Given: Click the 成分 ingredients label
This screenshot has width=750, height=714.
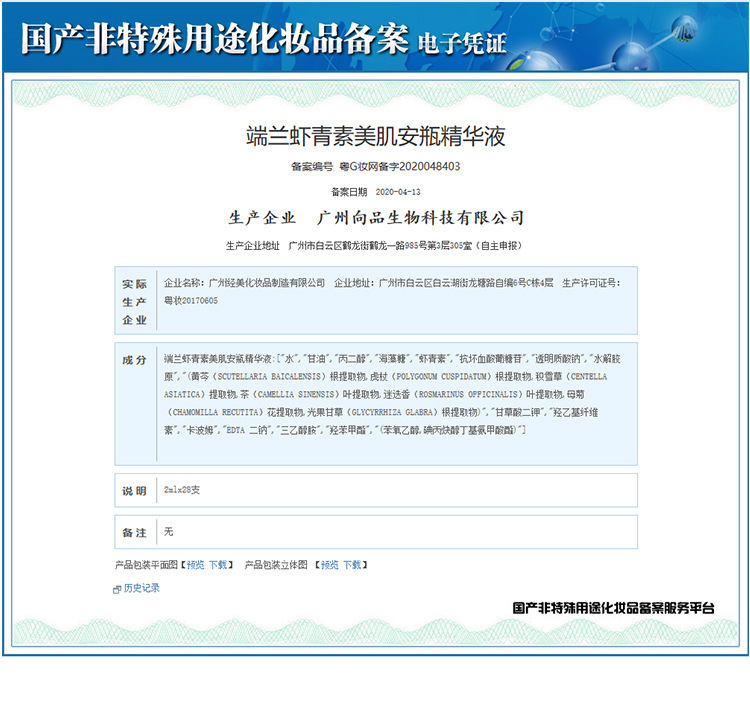Looking at the screenshot, I should 134,360.
